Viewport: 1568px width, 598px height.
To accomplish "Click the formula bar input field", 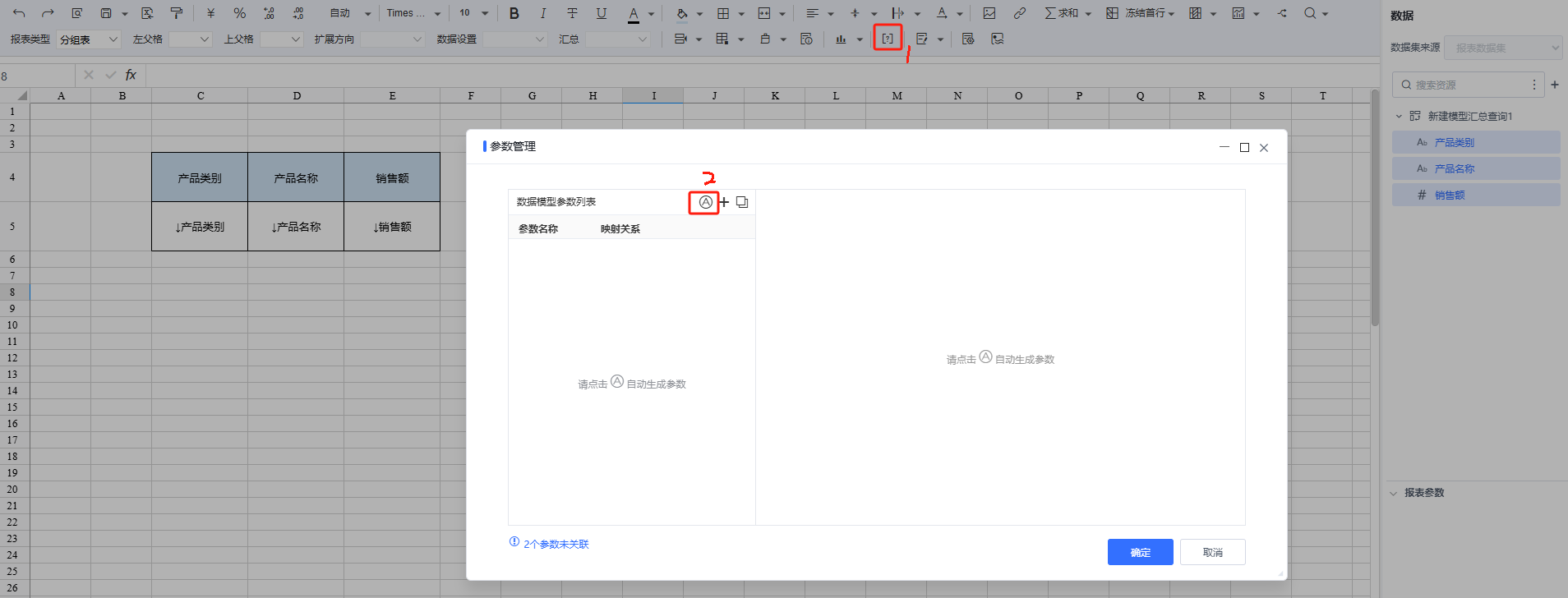I will pos(762,76).
